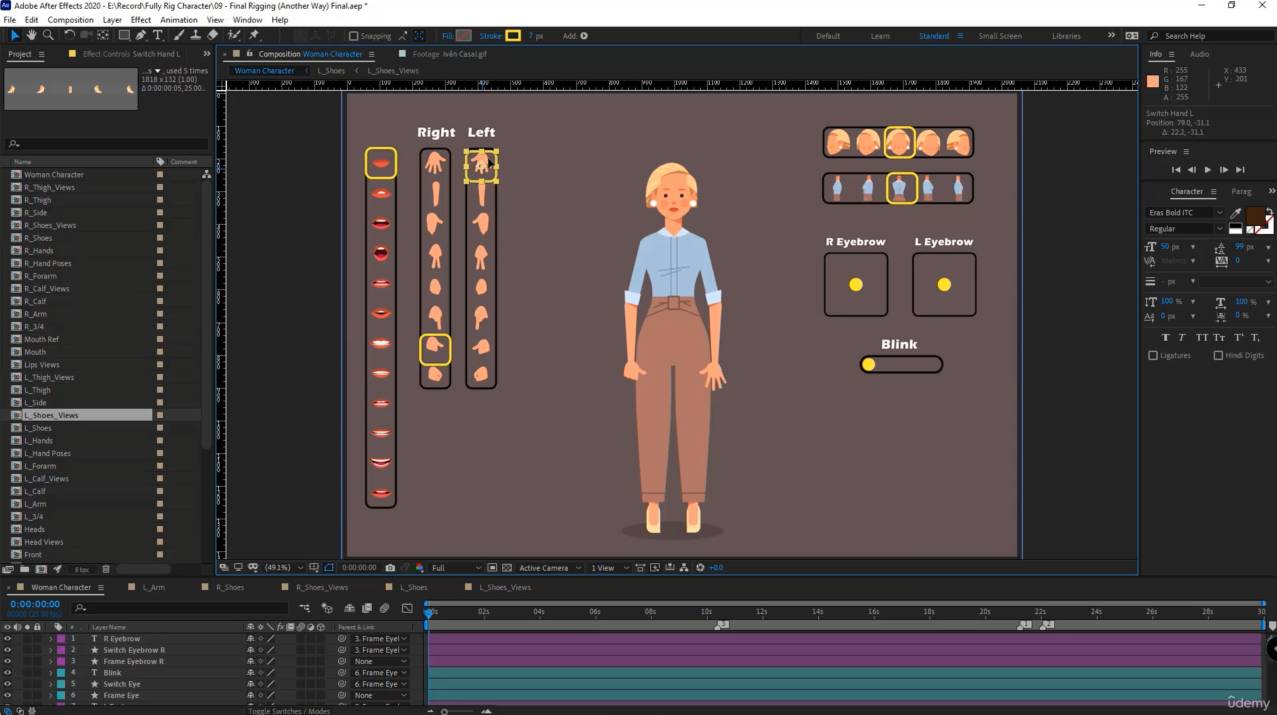Click the Stroke color swatch
Screen dimensions: 1277x715
point(513,36)
